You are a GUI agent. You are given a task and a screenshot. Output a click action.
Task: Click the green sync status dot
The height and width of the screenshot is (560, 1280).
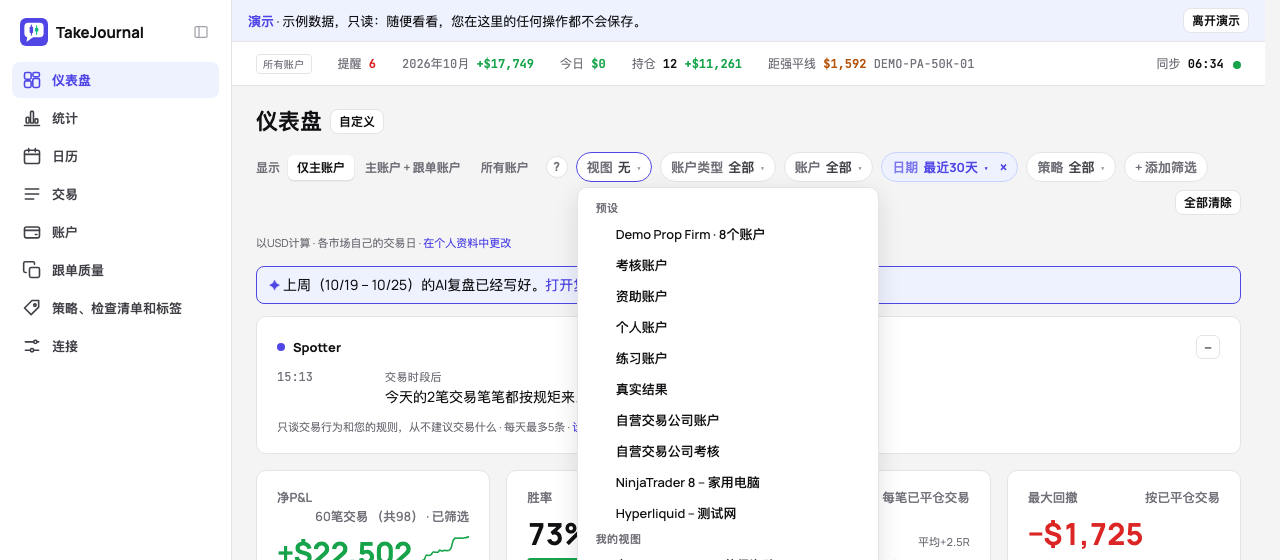tap(1237, 64)
